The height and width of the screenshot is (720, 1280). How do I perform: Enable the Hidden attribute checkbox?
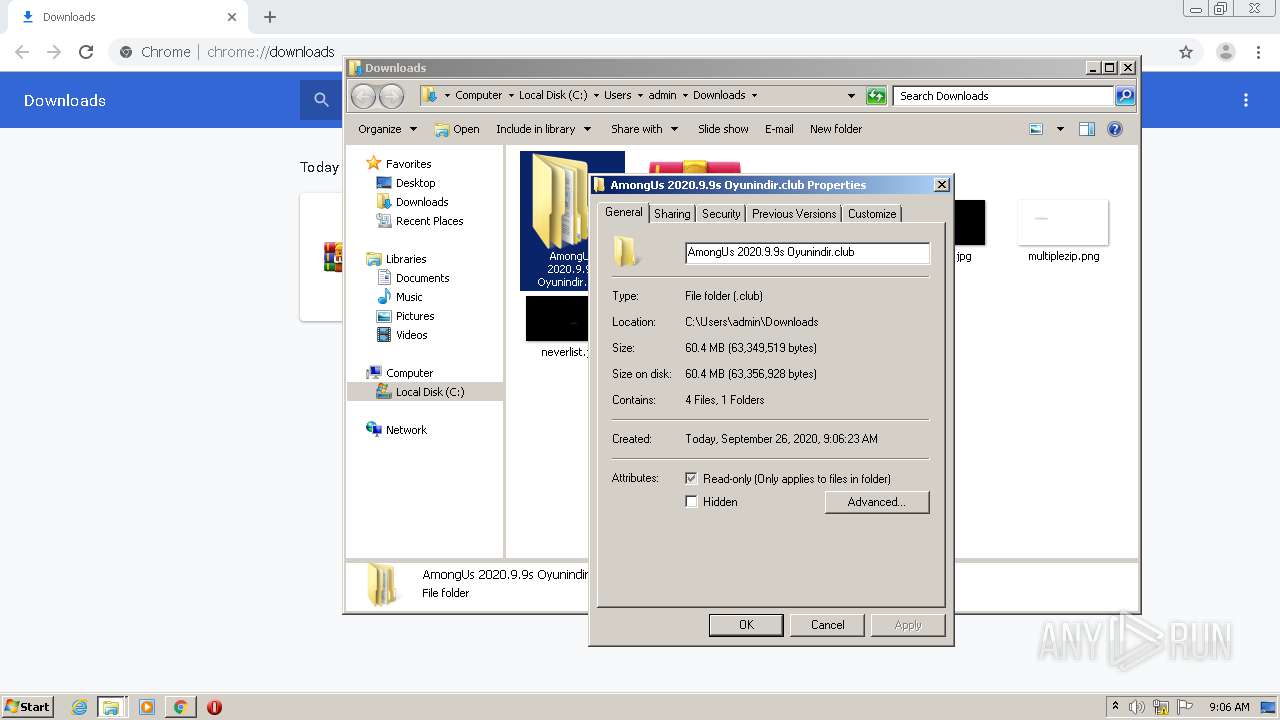click(x=691, y=502)
